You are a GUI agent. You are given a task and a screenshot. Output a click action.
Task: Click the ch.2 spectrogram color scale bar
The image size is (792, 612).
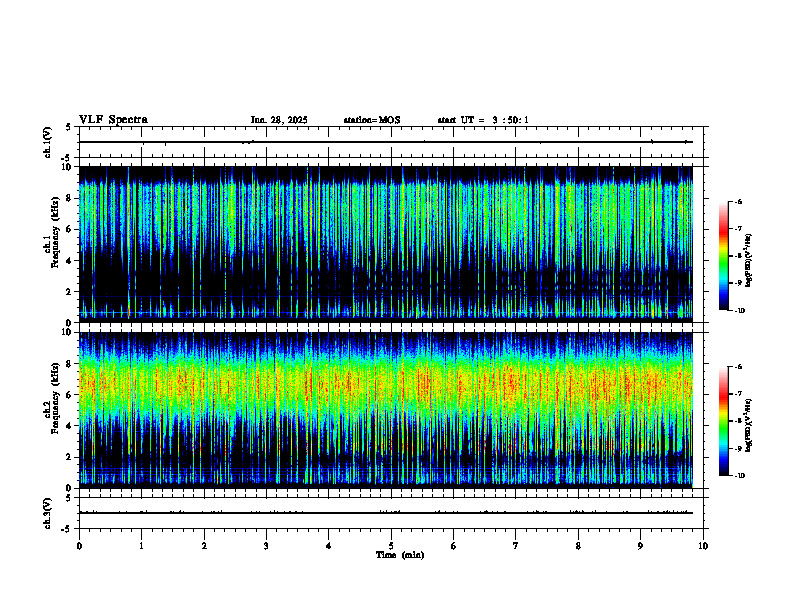(723, 421)
